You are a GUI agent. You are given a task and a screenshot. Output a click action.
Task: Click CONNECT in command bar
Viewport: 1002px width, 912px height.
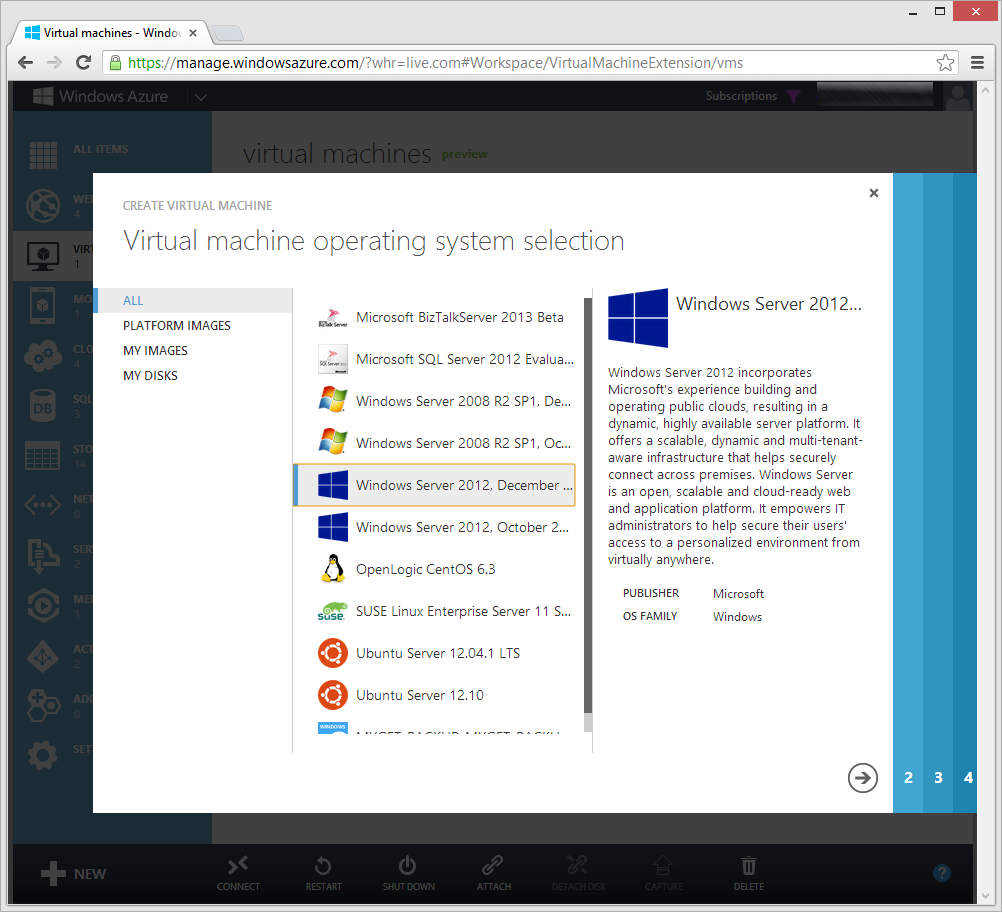coord(238,874)
